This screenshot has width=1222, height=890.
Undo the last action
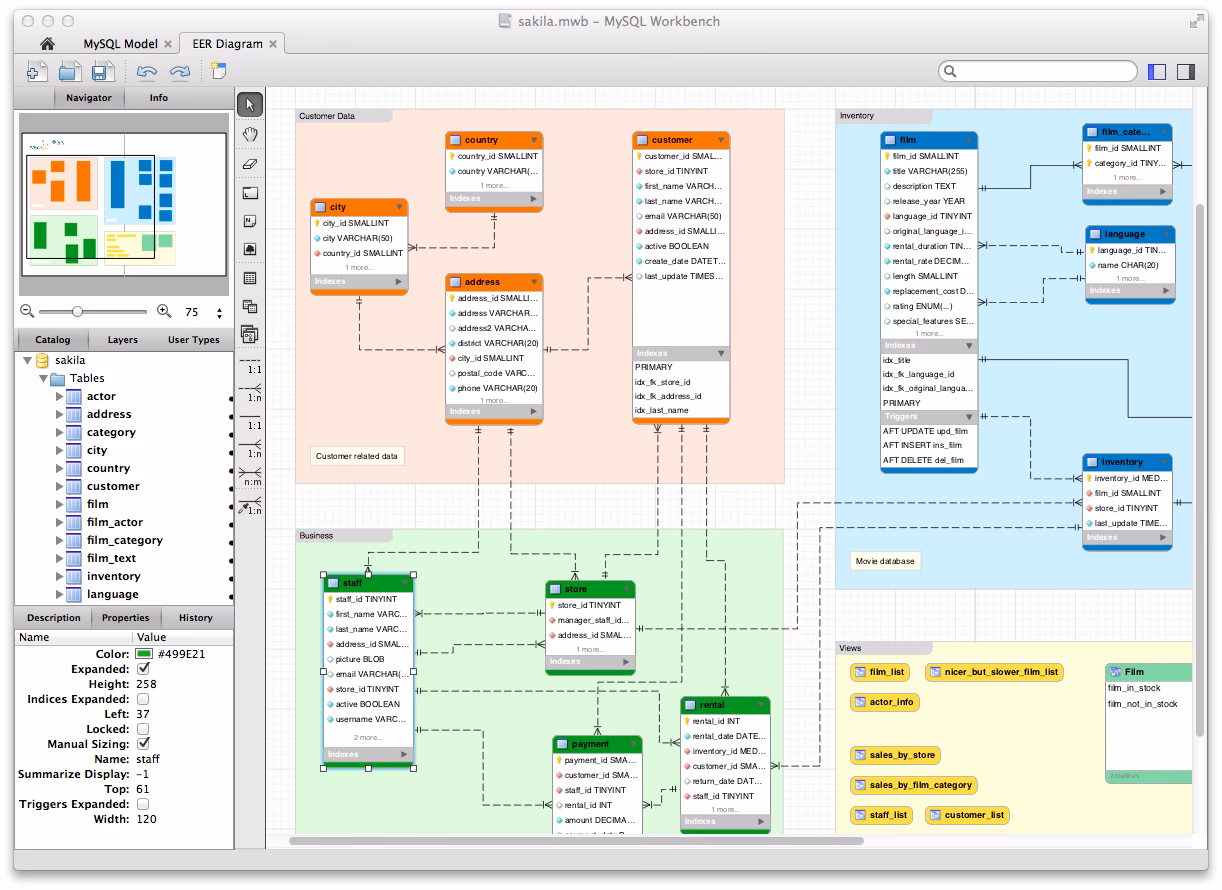click(147, 72)
